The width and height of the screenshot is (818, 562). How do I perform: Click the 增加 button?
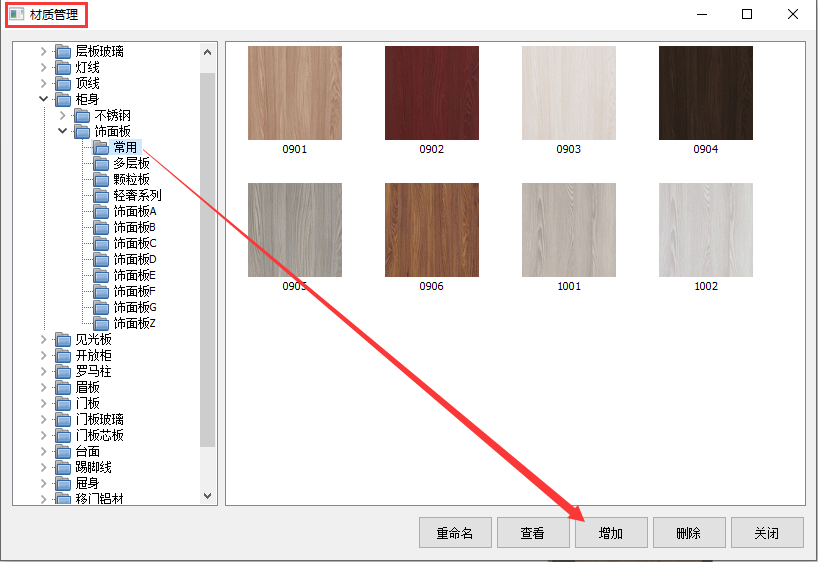[611, 533]
